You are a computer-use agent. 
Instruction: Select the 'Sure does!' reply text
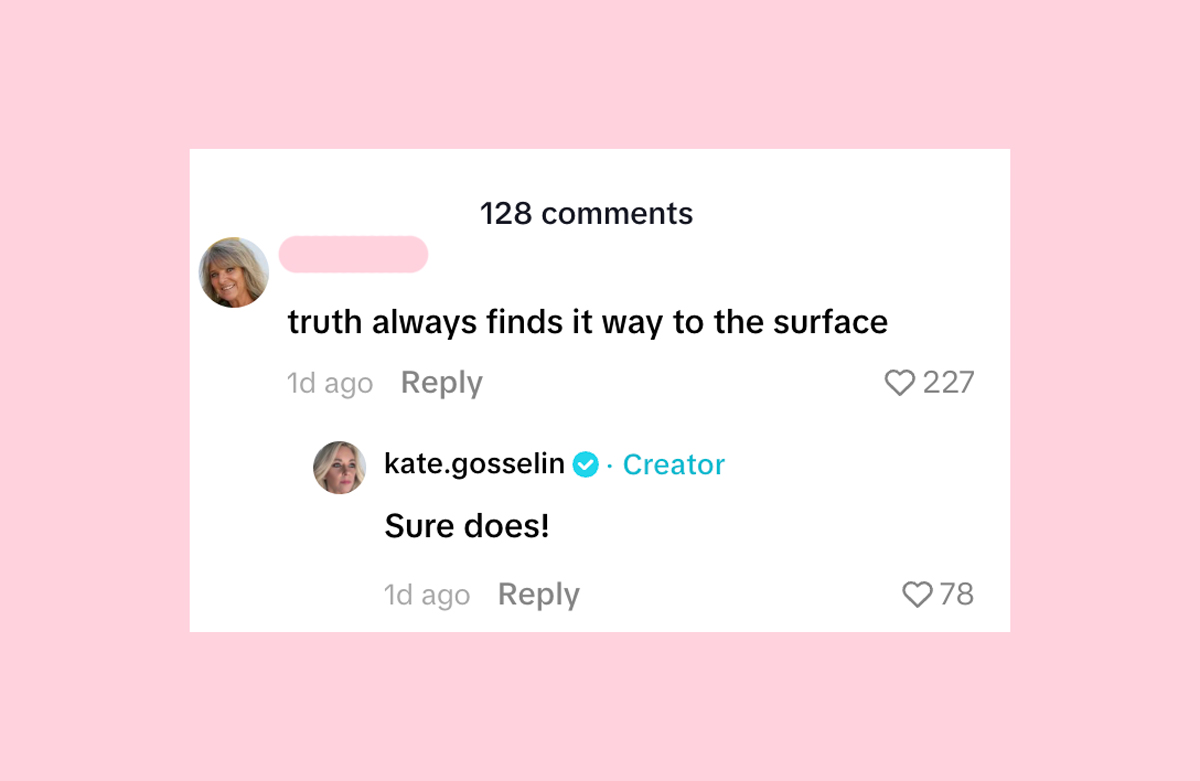pyautogui.click(x=467, y=526)
